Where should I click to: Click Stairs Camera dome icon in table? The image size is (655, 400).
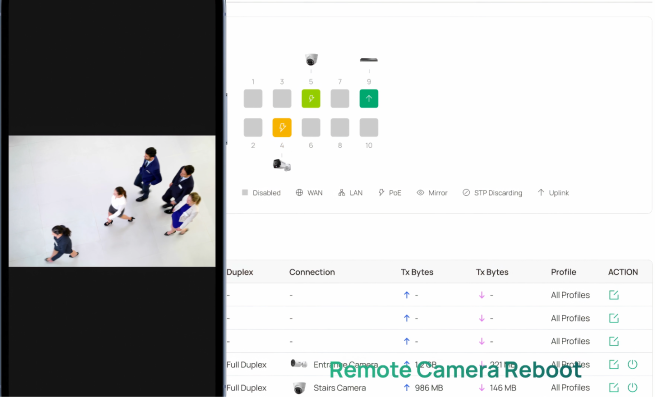point(299,388)
